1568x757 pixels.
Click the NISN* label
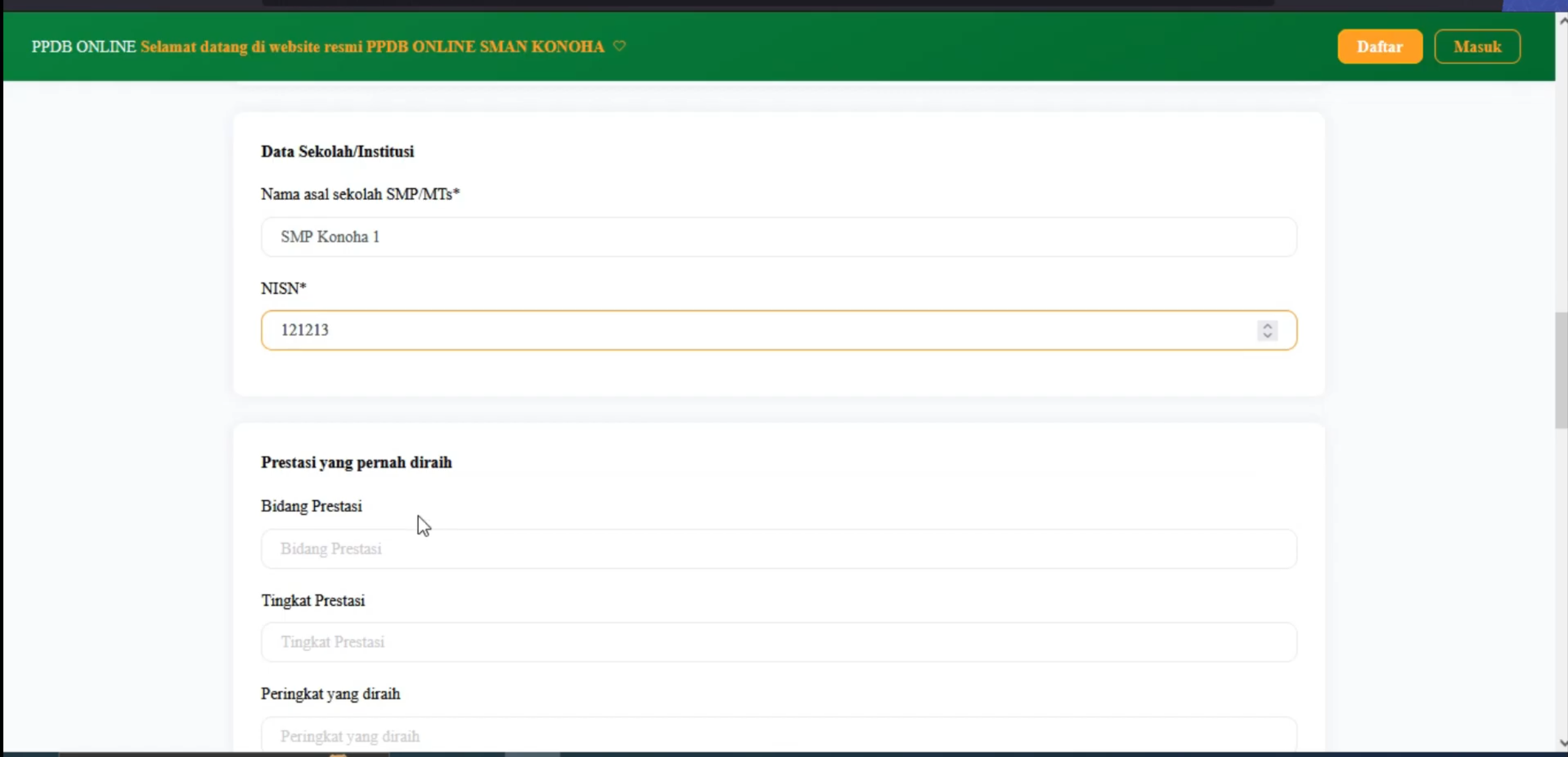[283, 288]
